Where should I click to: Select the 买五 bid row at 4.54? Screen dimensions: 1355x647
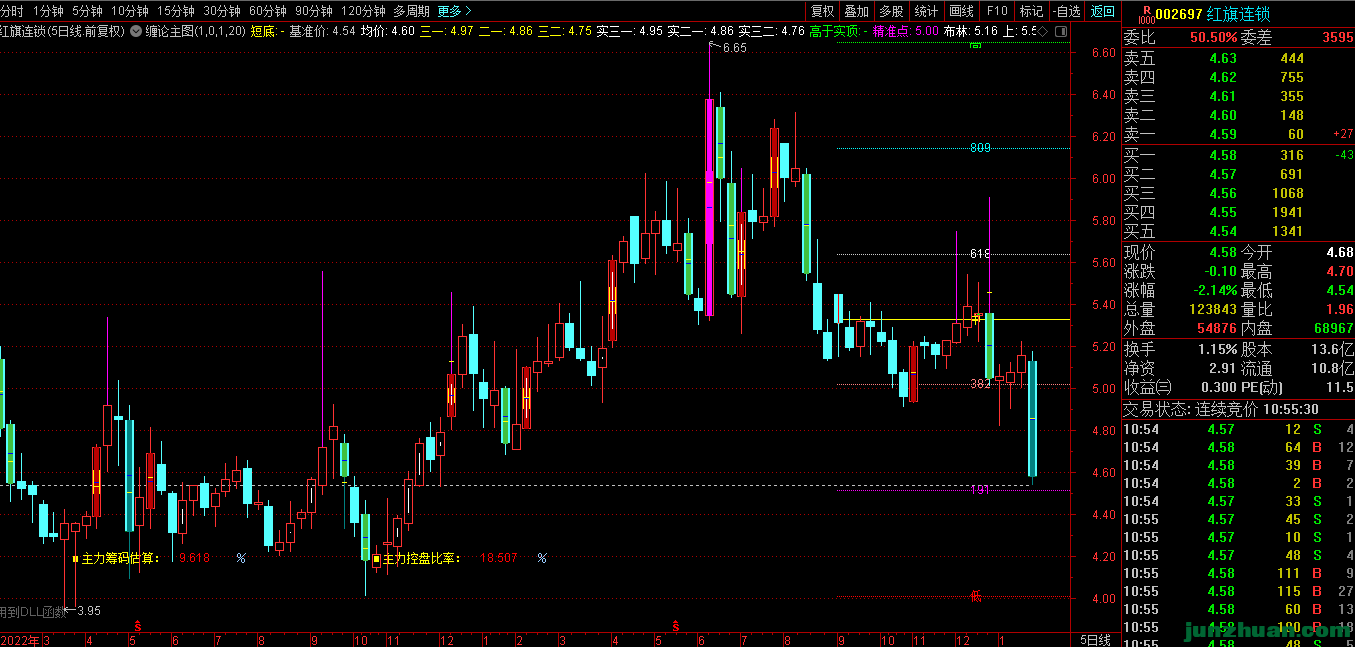tap(1238, 231)
